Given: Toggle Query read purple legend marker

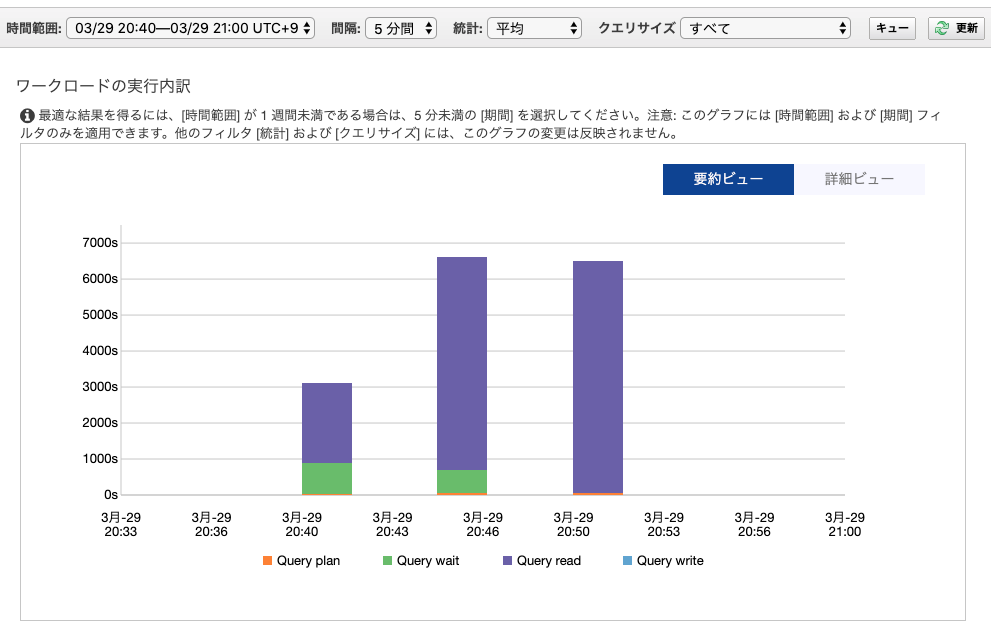Looking at the screenshot, I should 507,561.
